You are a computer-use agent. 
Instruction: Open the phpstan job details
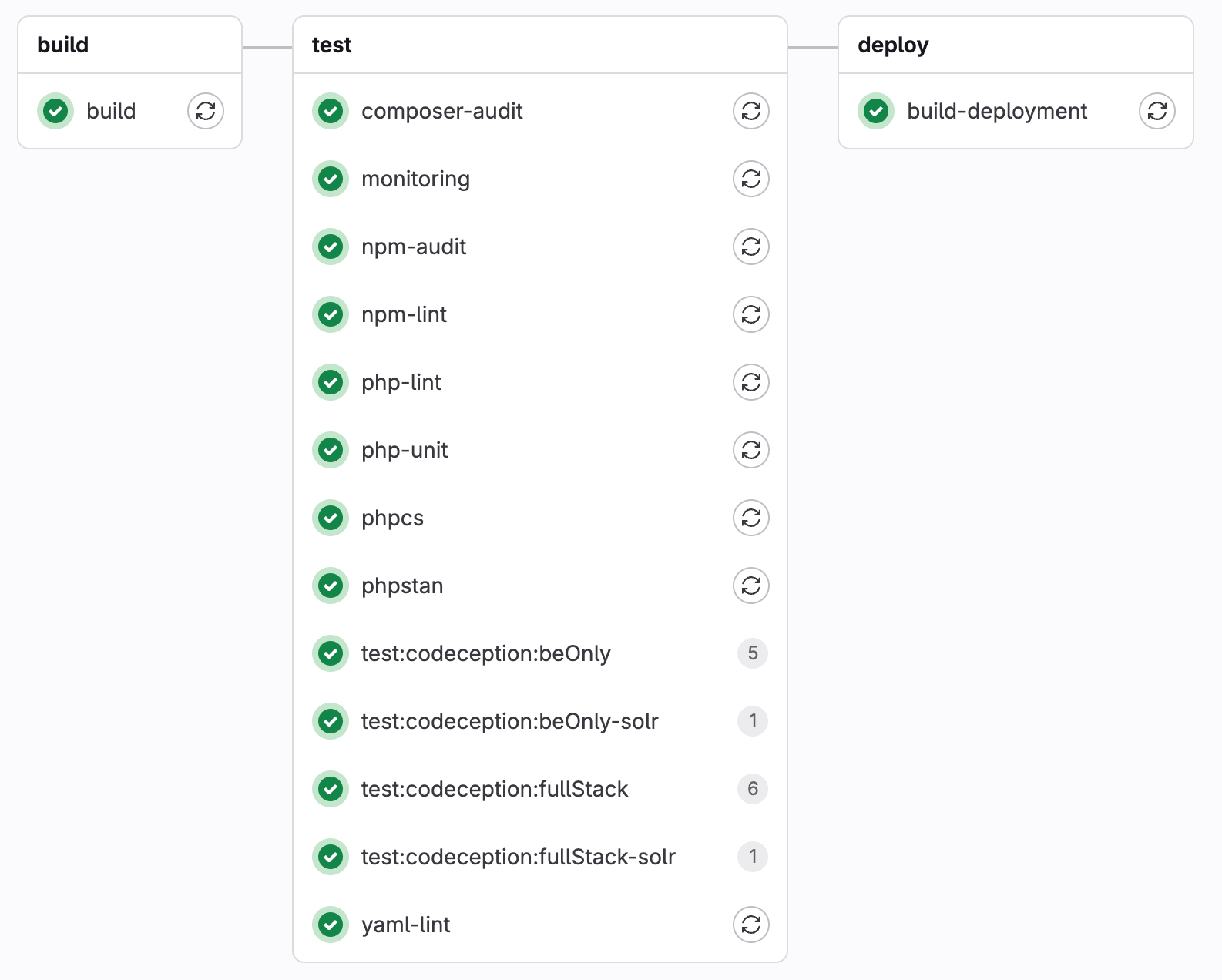[402, 586]
